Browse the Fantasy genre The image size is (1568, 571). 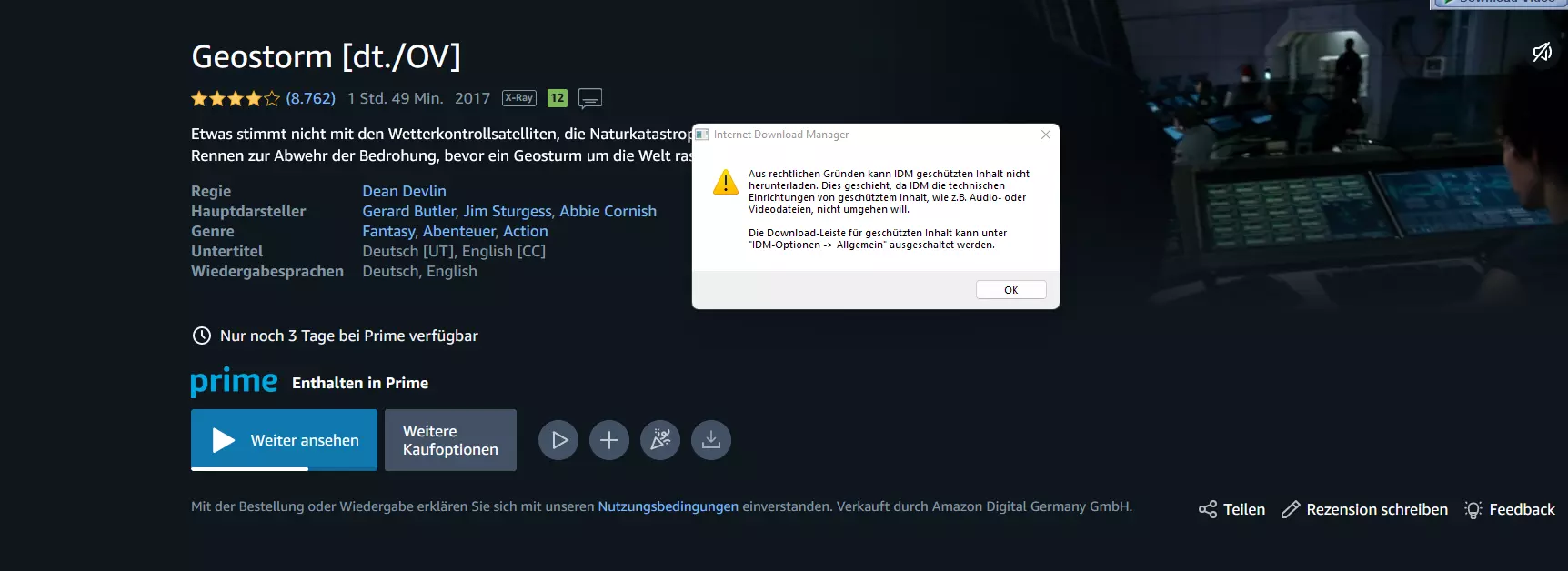pyautogui.click(x=388, y=231)
